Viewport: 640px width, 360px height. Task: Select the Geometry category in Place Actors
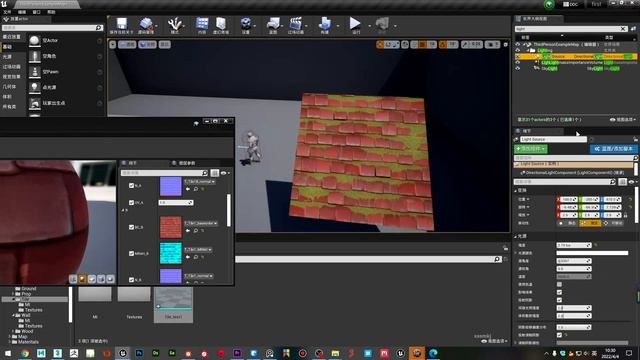9,87
